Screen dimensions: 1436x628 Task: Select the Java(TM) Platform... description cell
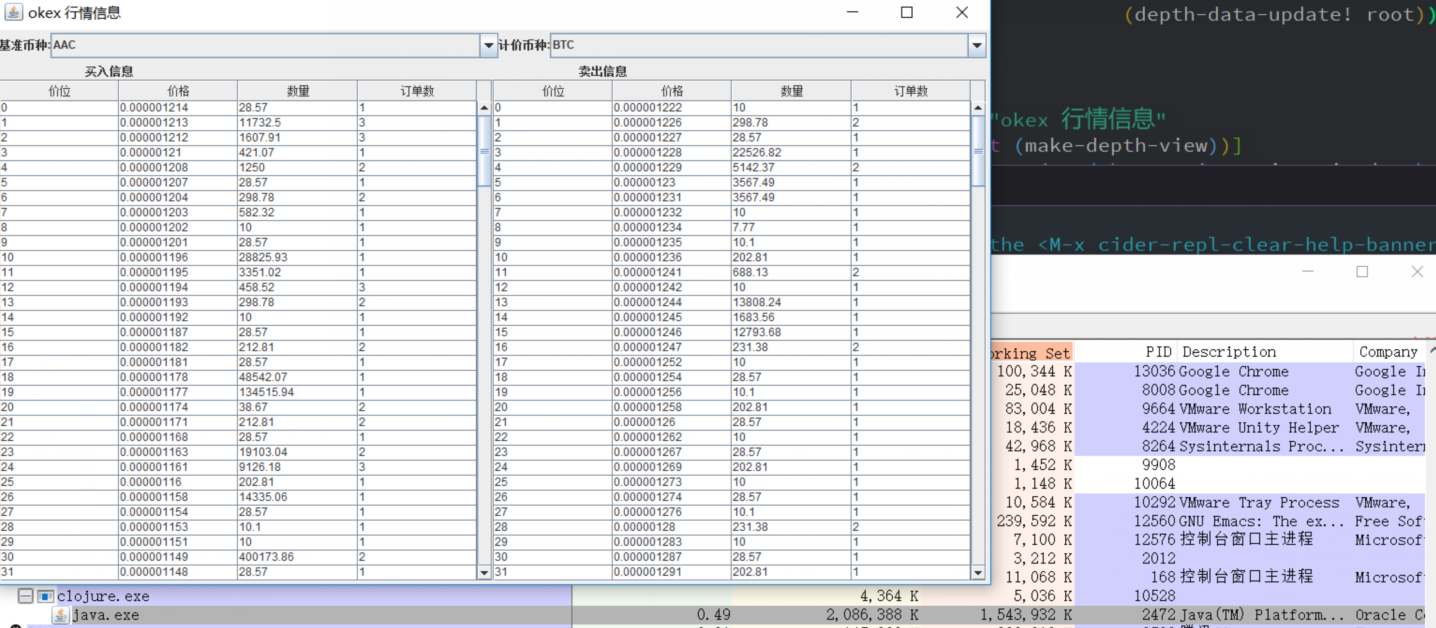(x=1263, y=615)
